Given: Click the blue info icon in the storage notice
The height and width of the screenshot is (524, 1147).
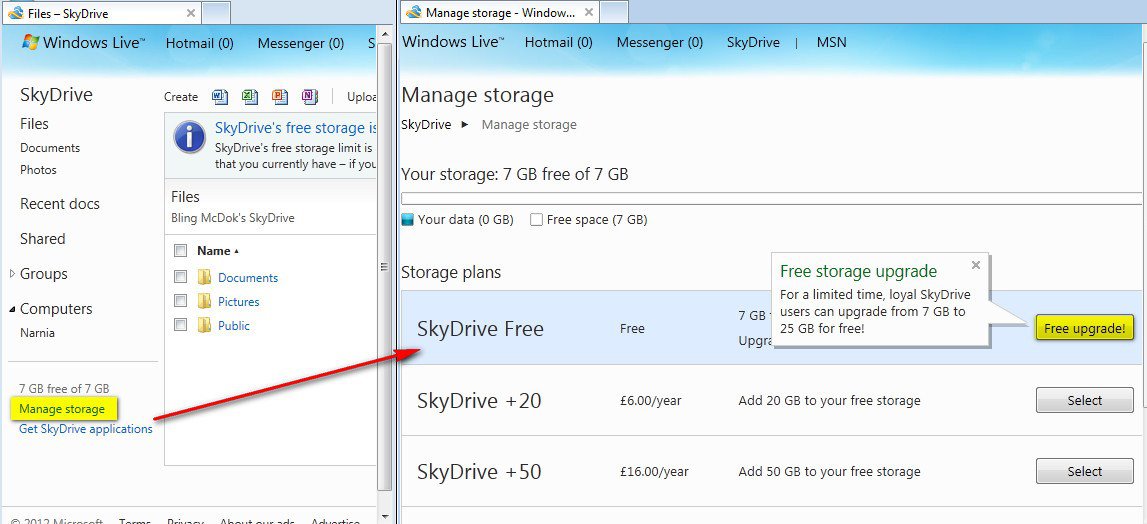Looking at the screenshot, I should [189, 137].
